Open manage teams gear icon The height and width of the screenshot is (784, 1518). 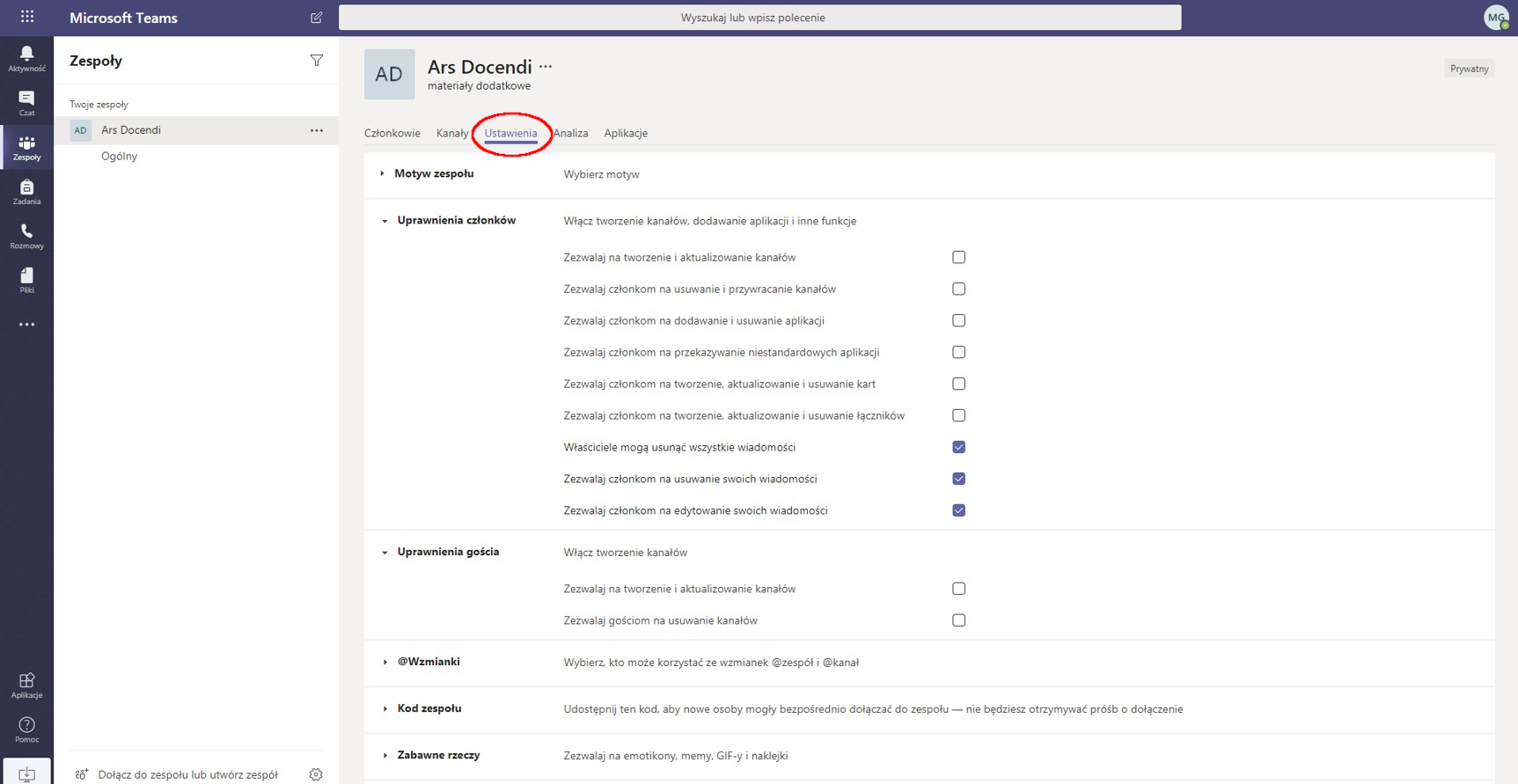[x=316, y=774]
